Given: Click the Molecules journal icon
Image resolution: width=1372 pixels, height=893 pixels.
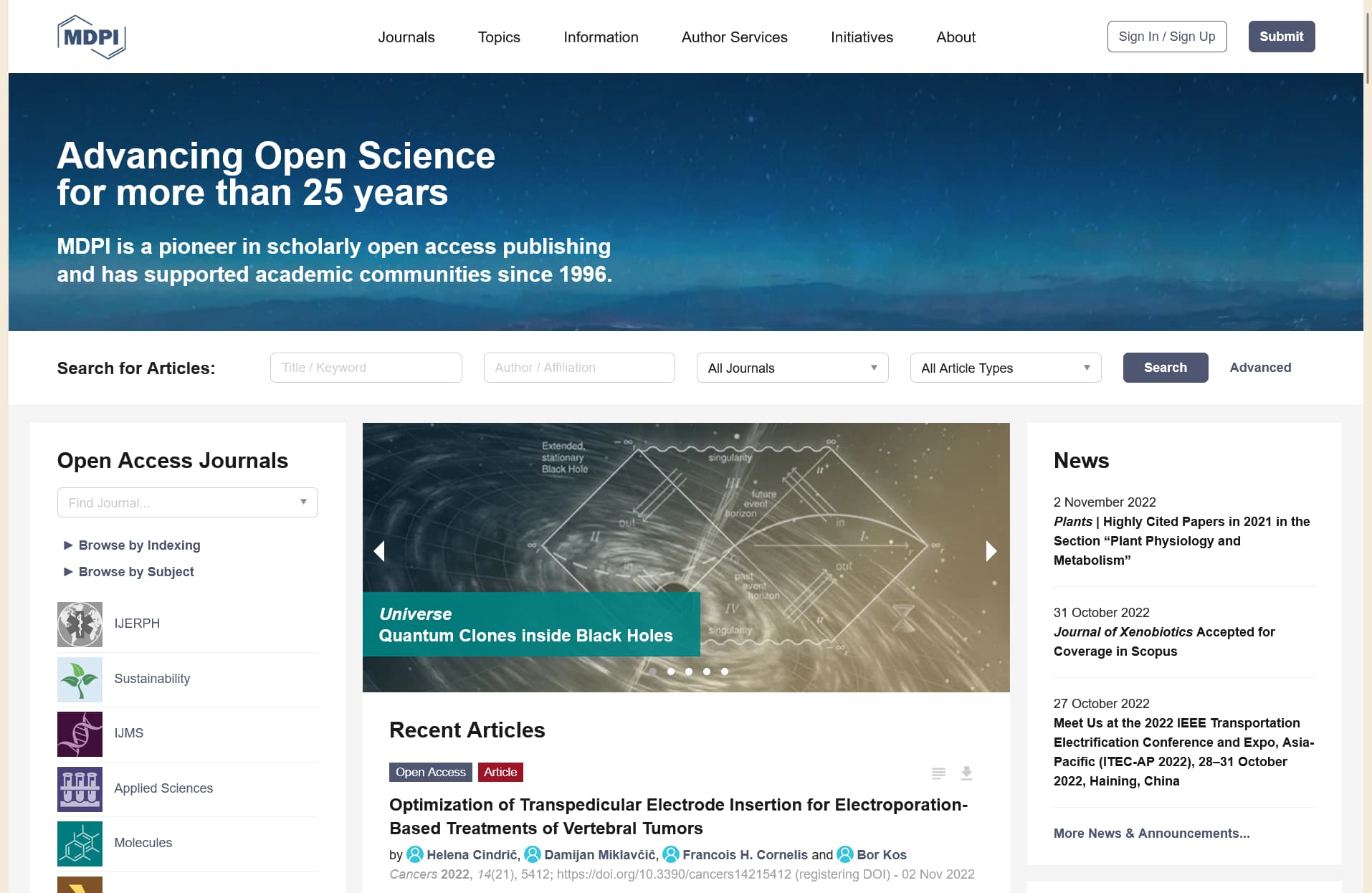Looking at the screenshot, I should point(80,844).
